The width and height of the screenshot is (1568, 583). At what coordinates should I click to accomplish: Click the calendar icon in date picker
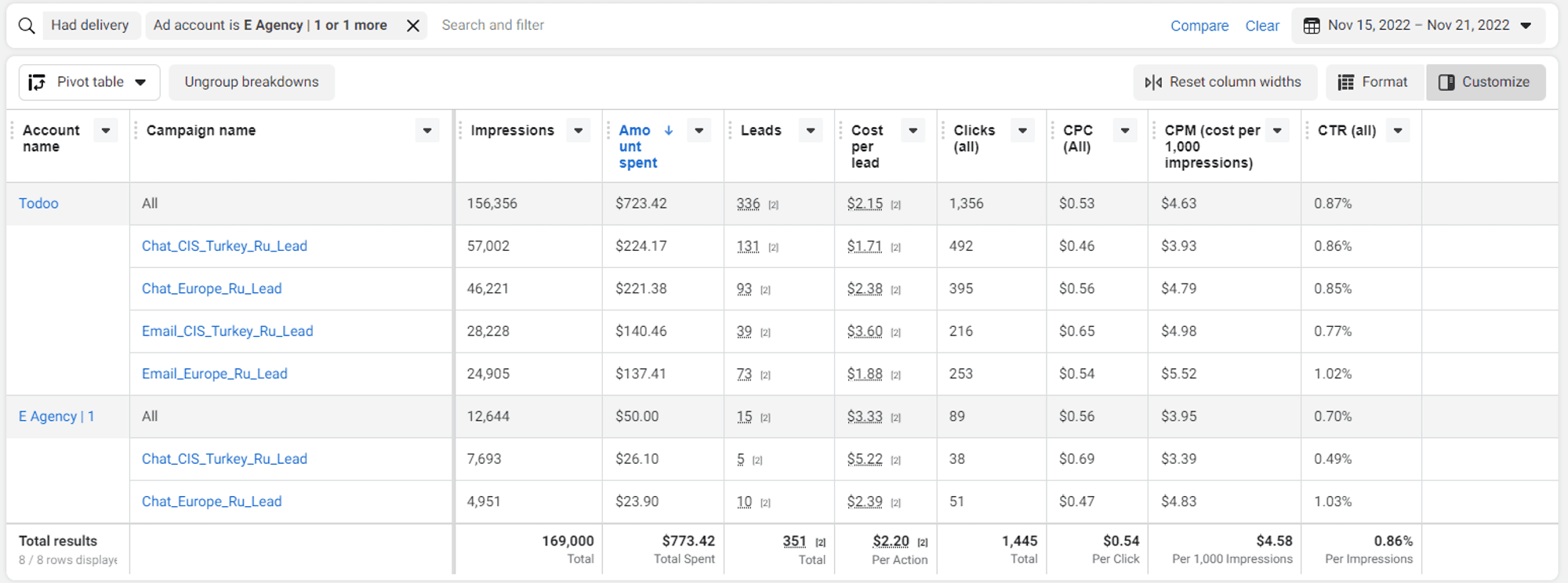(x=1311, y=26)
